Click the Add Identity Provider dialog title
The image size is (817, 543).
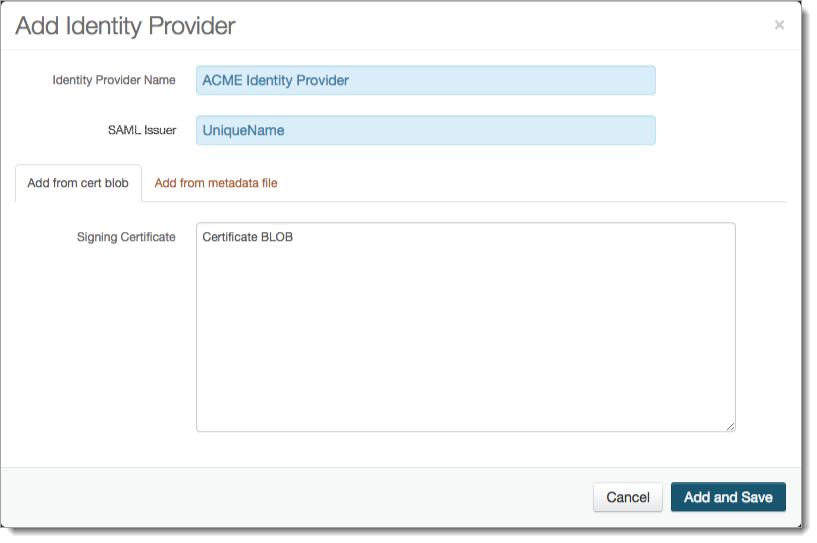(x=126, y=26)
